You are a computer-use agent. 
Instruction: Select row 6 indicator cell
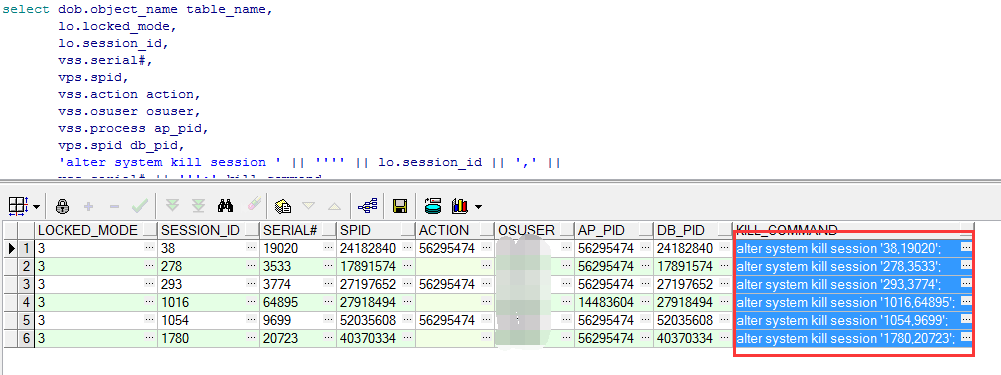point(26,338)
